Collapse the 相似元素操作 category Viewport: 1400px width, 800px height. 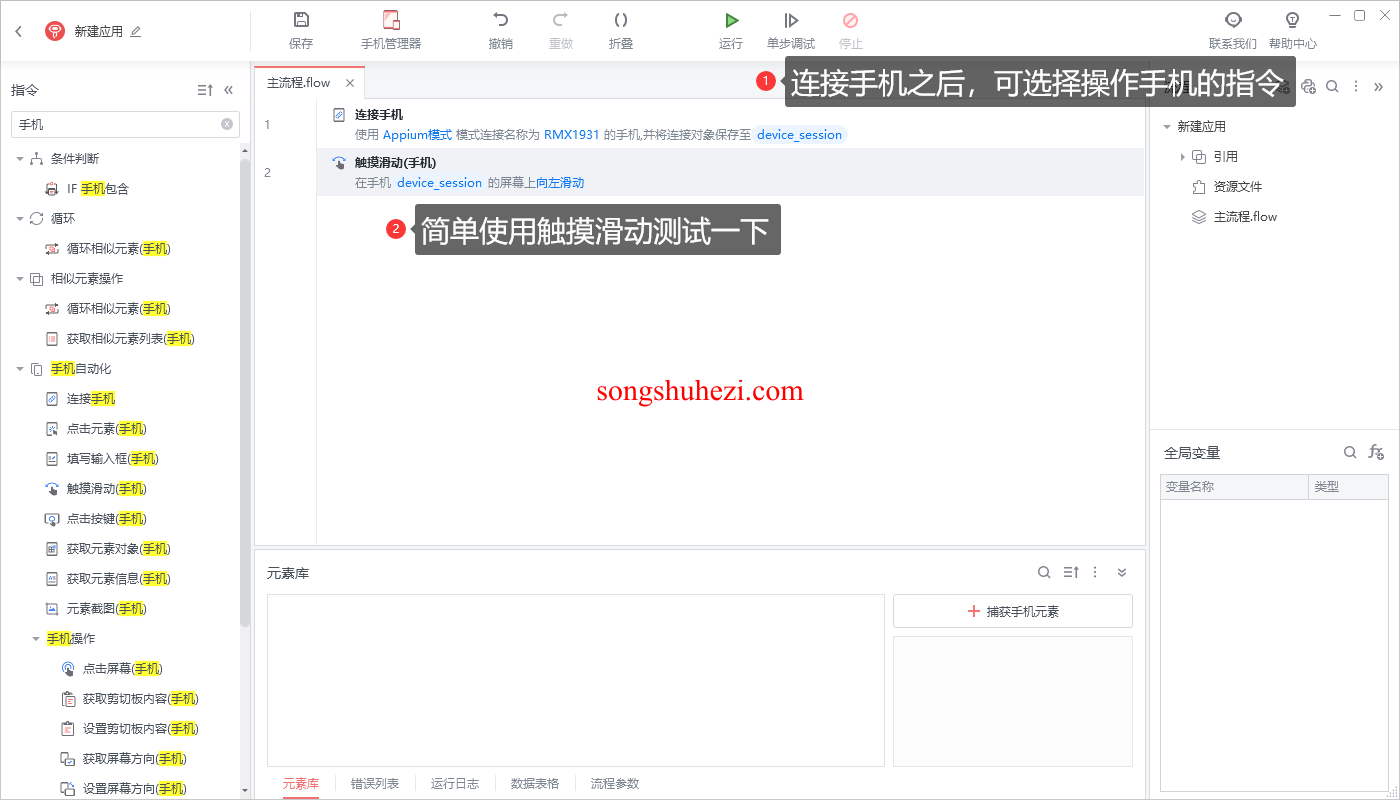point(19,278)
